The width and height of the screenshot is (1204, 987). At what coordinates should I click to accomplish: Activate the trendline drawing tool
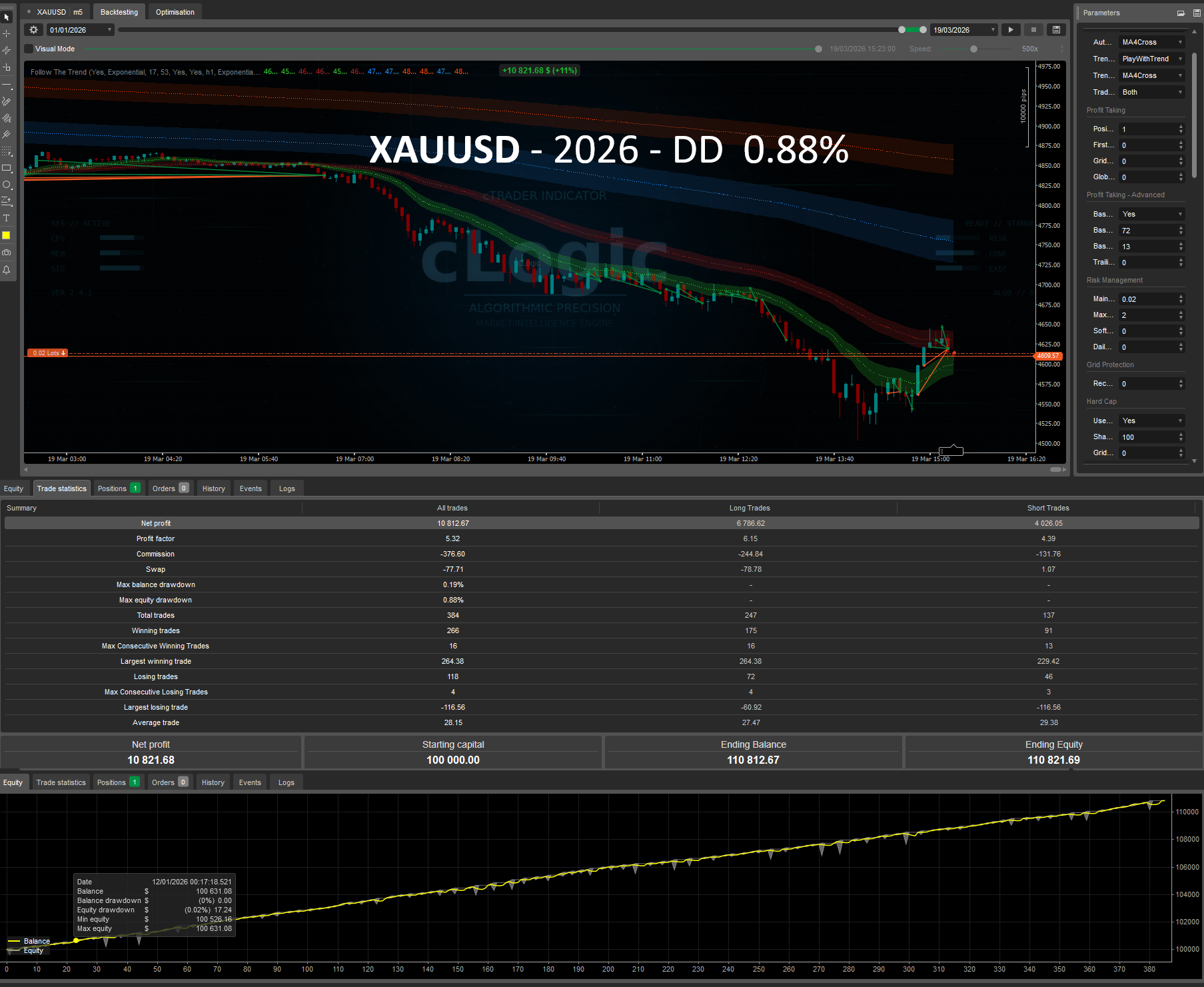click(x=7, y=85)
